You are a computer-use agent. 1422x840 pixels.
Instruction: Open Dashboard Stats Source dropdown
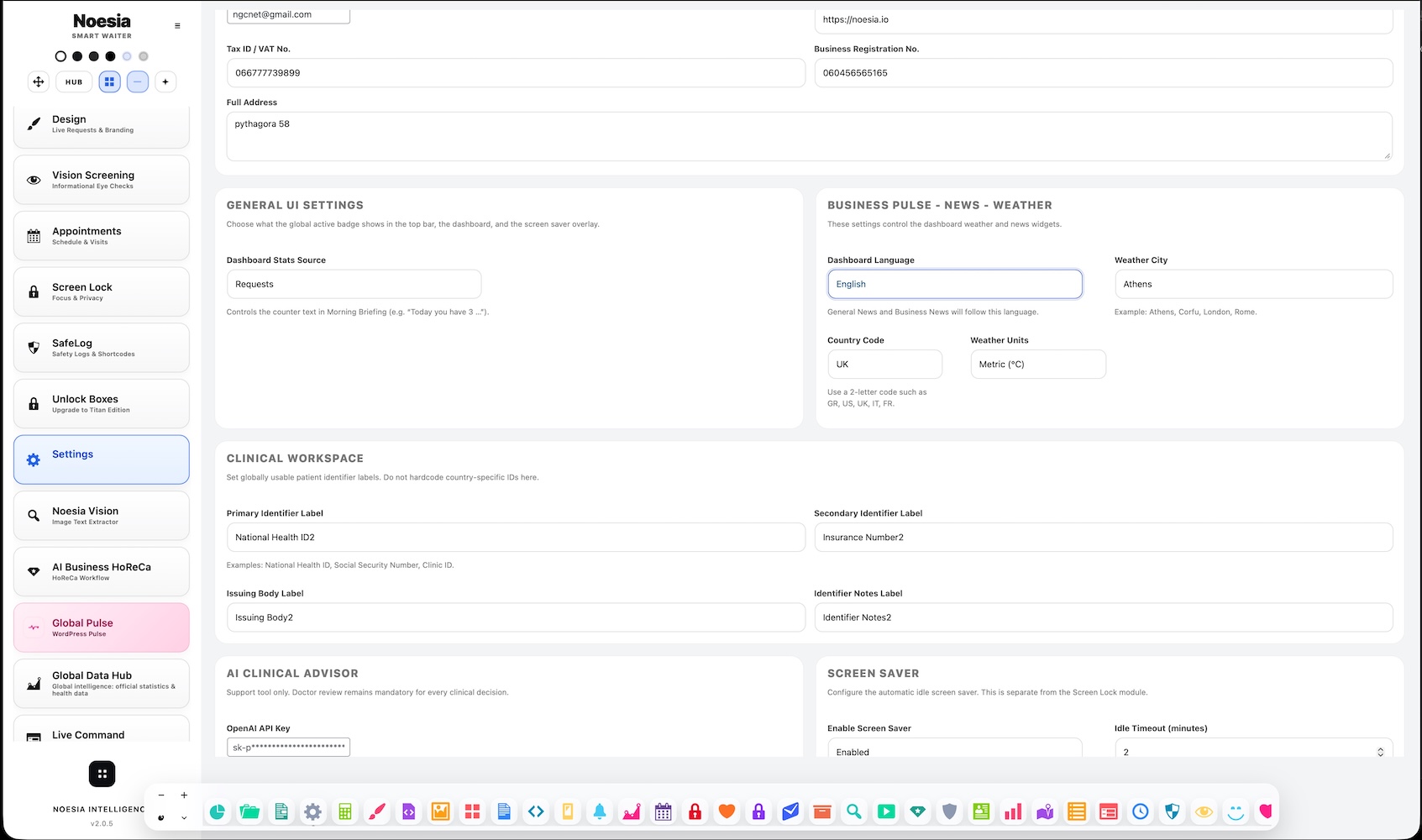354,284
